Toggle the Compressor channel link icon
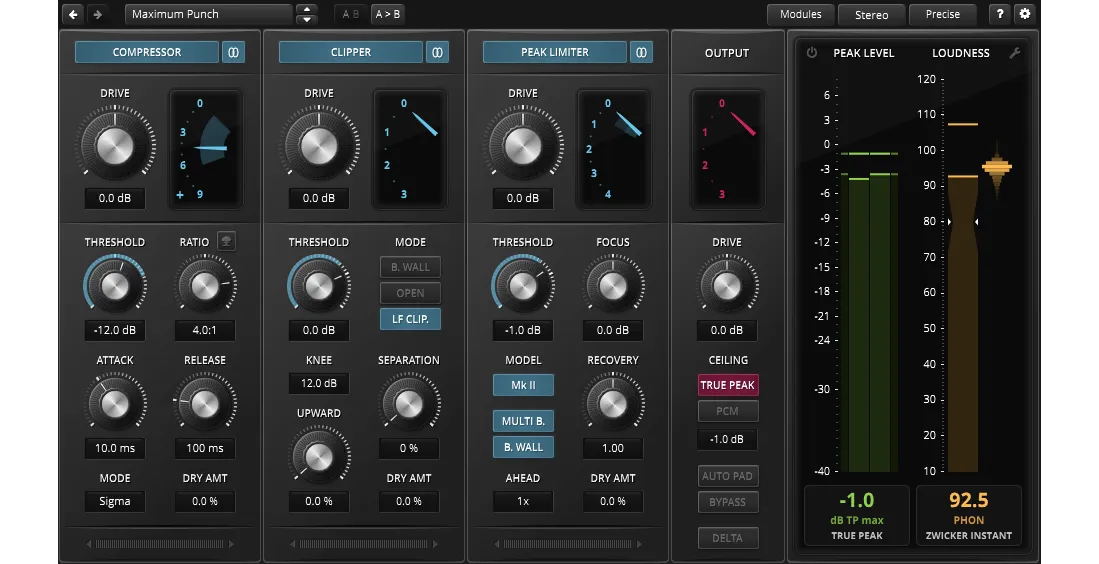 (x=233, y=52)
